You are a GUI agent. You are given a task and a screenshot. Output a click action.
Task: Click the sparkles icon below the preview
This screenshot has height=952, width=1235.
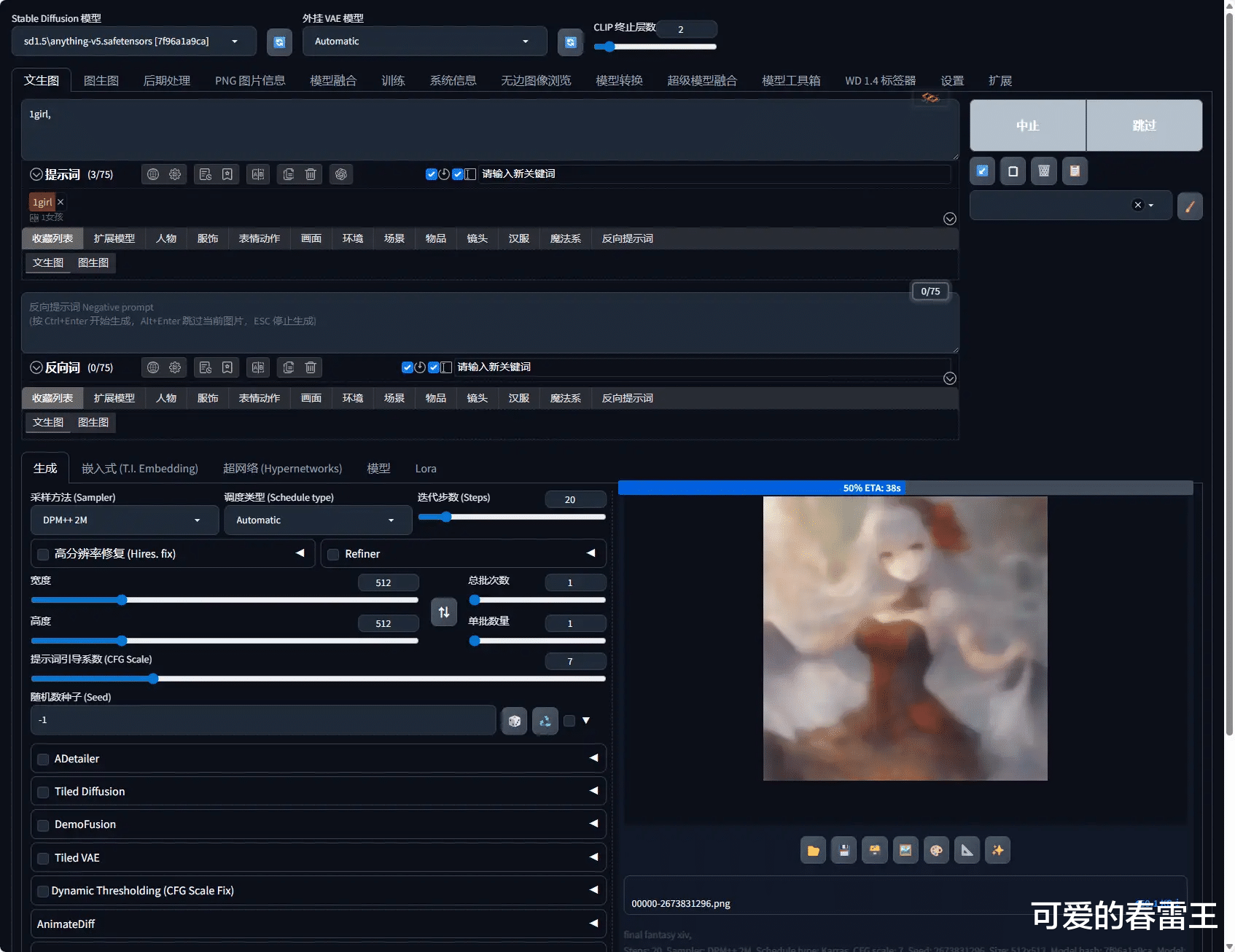(998, 850)
